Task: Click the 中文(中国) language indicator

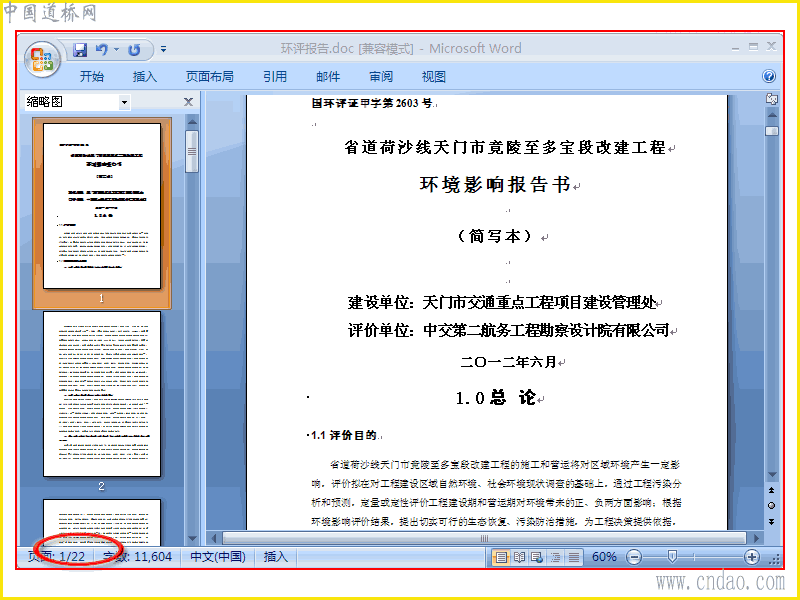Action: (x=218, y=557)
